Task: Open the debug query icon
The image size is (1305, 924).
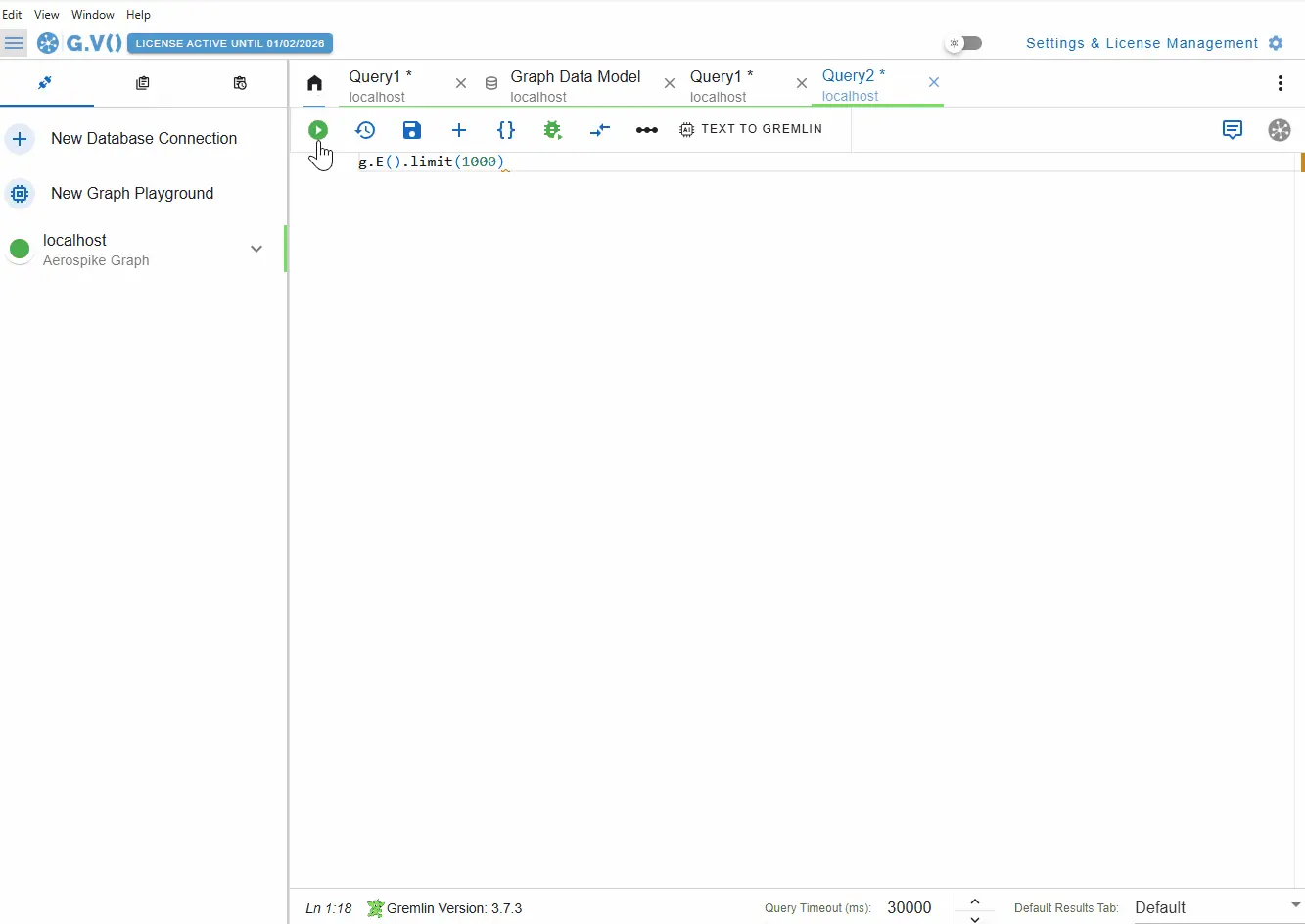Action: 553,129
